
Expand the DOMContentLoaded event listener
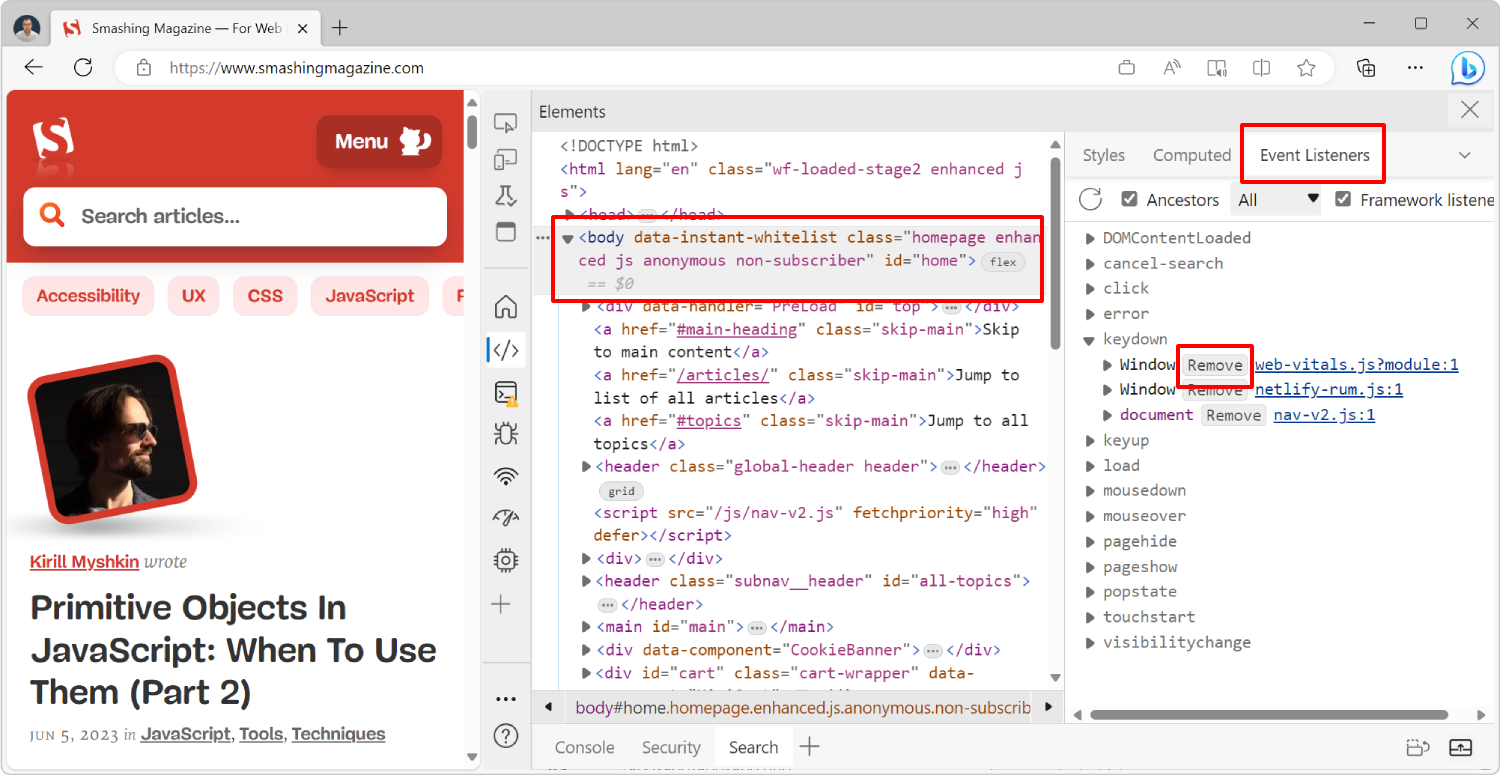(1089, 237)
